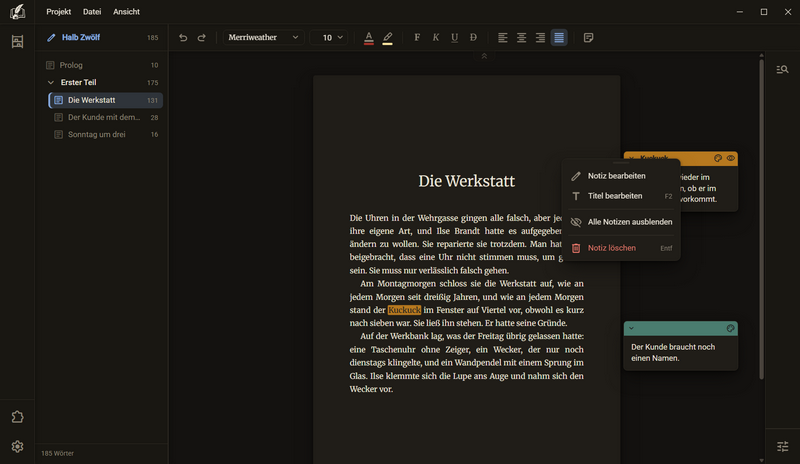Undo the last edit
This screenshot has width=800, height=464.
point(183,37)
